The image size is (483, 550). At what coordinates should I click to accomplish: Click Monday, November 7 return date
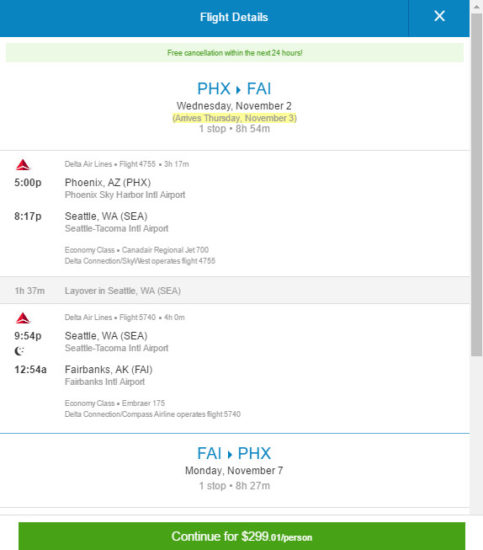pyautogui.click(x=234, y=470)
